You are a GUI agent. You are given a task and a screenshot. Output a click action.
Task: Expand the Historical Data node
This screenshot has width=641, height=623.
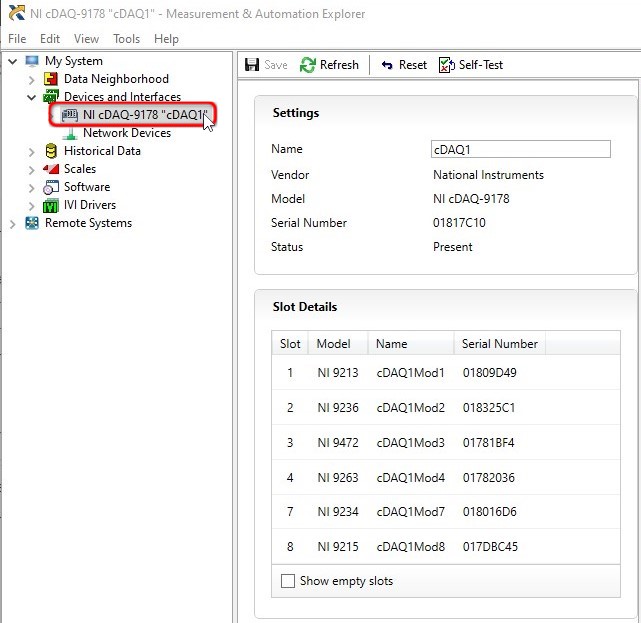(31, 152)
